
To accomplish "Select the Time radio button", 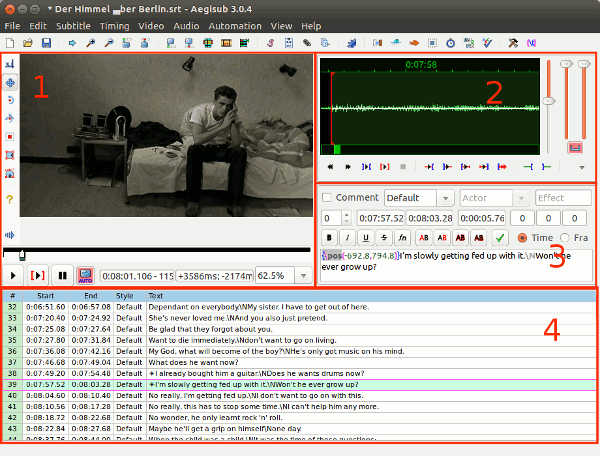I will pyautogui.click(x=522, y=238).
